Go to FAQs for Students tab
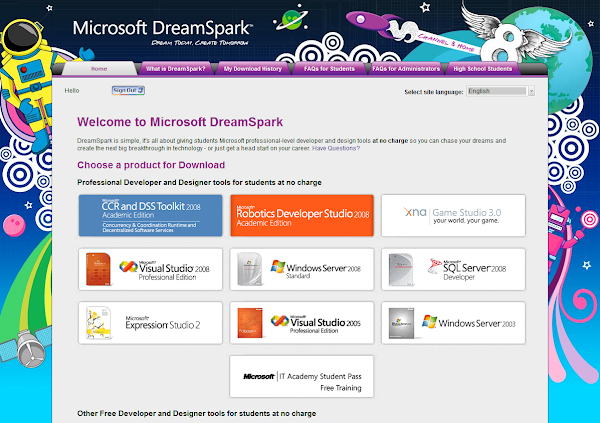The width and height of the screenshot is (600, 423). [329, 69]
